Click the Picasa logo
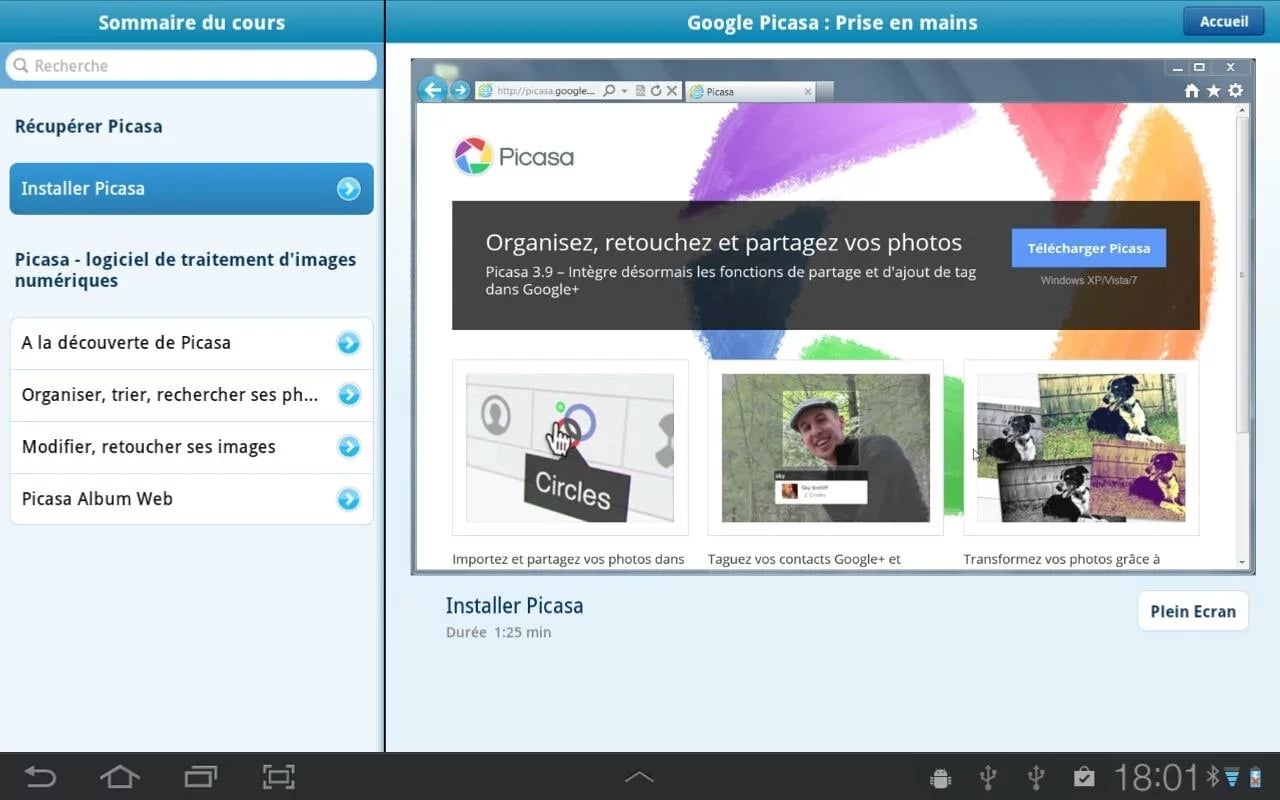Viewport: 1280px width, 800px height. (514, 157)
